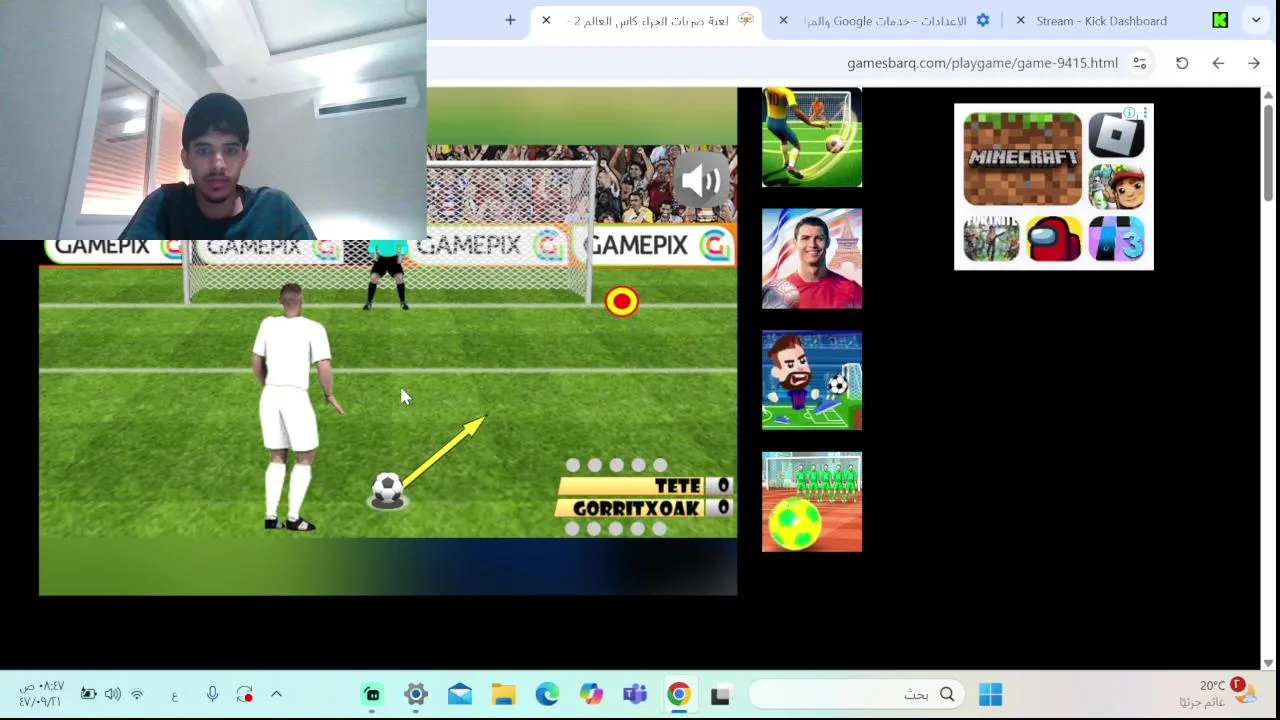
Task: Switch to the Stream - Kick Dashboard tab
Action: tap(1101, 20)
